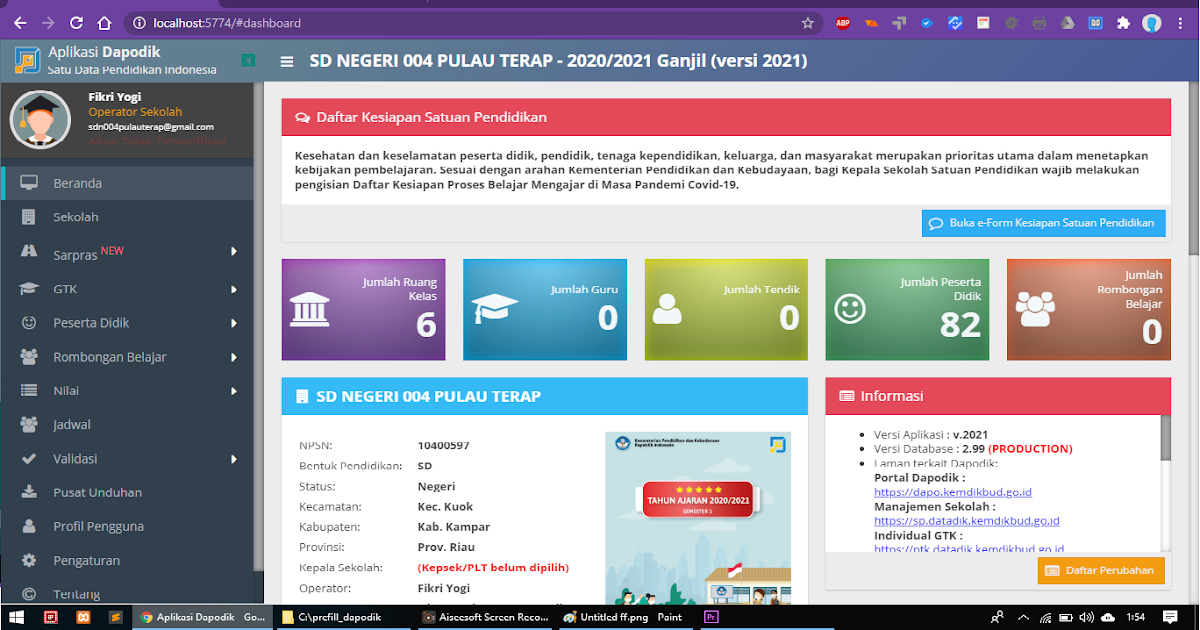
Task: Expand the GTK submenu arrow
Action: tap(234, 289)
